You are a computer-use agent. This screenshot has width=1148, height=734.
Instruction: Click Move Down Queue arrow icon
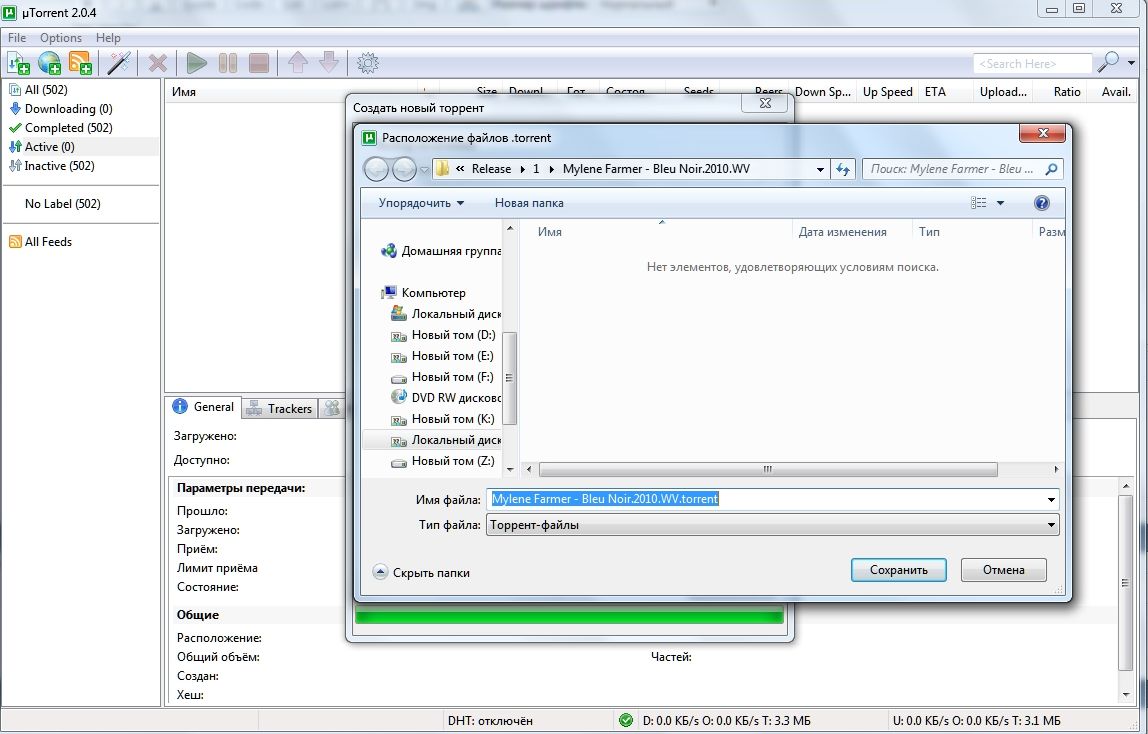coord(329,63)
